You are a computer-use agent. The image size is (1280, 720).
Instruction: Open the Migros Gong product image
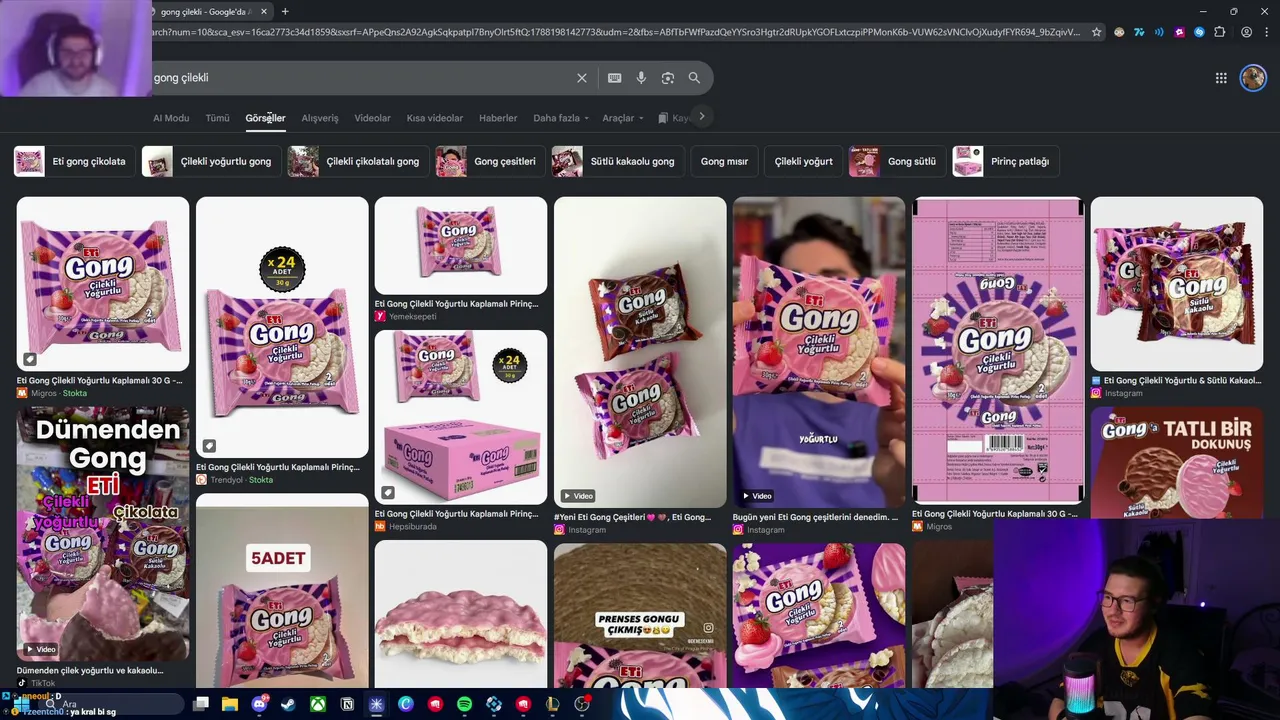102,284
